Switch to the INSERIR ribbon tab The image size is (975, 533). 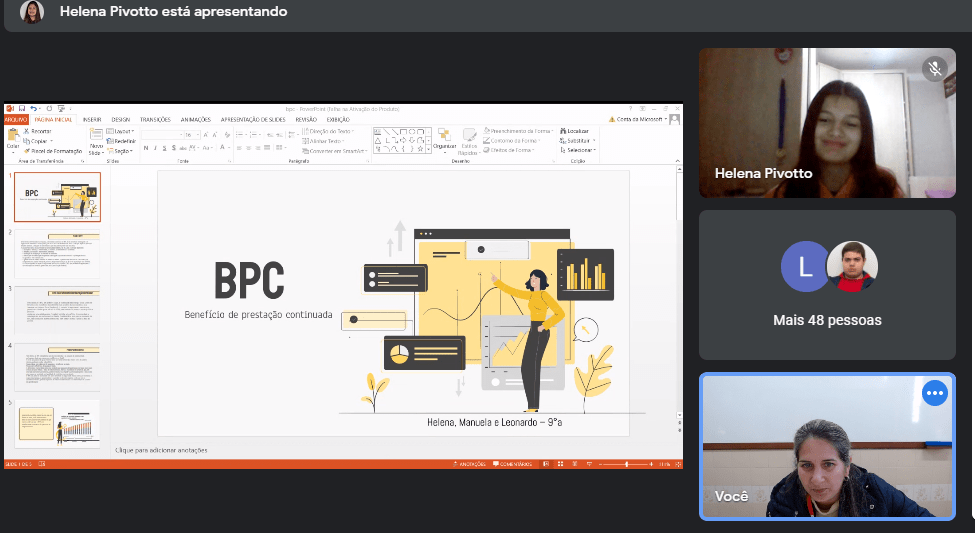point(92,119)
